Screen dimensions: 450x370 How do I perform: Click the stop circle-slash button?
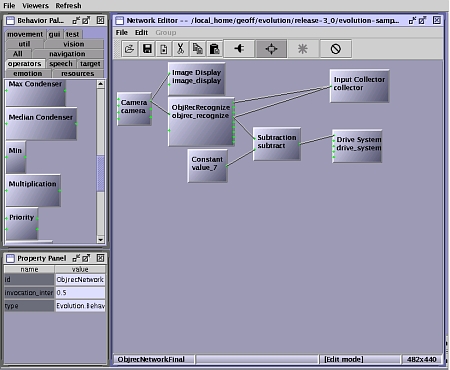point(335,49)
